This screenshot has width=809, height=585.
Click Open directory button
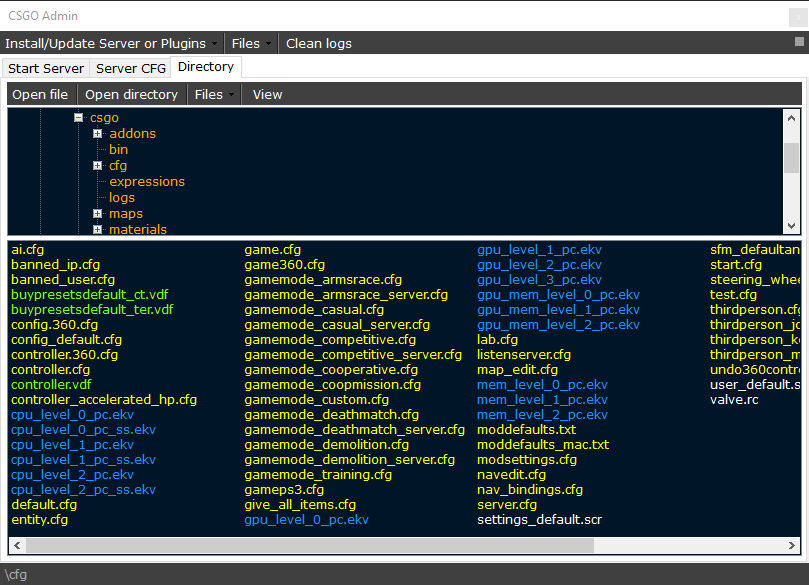131,94
